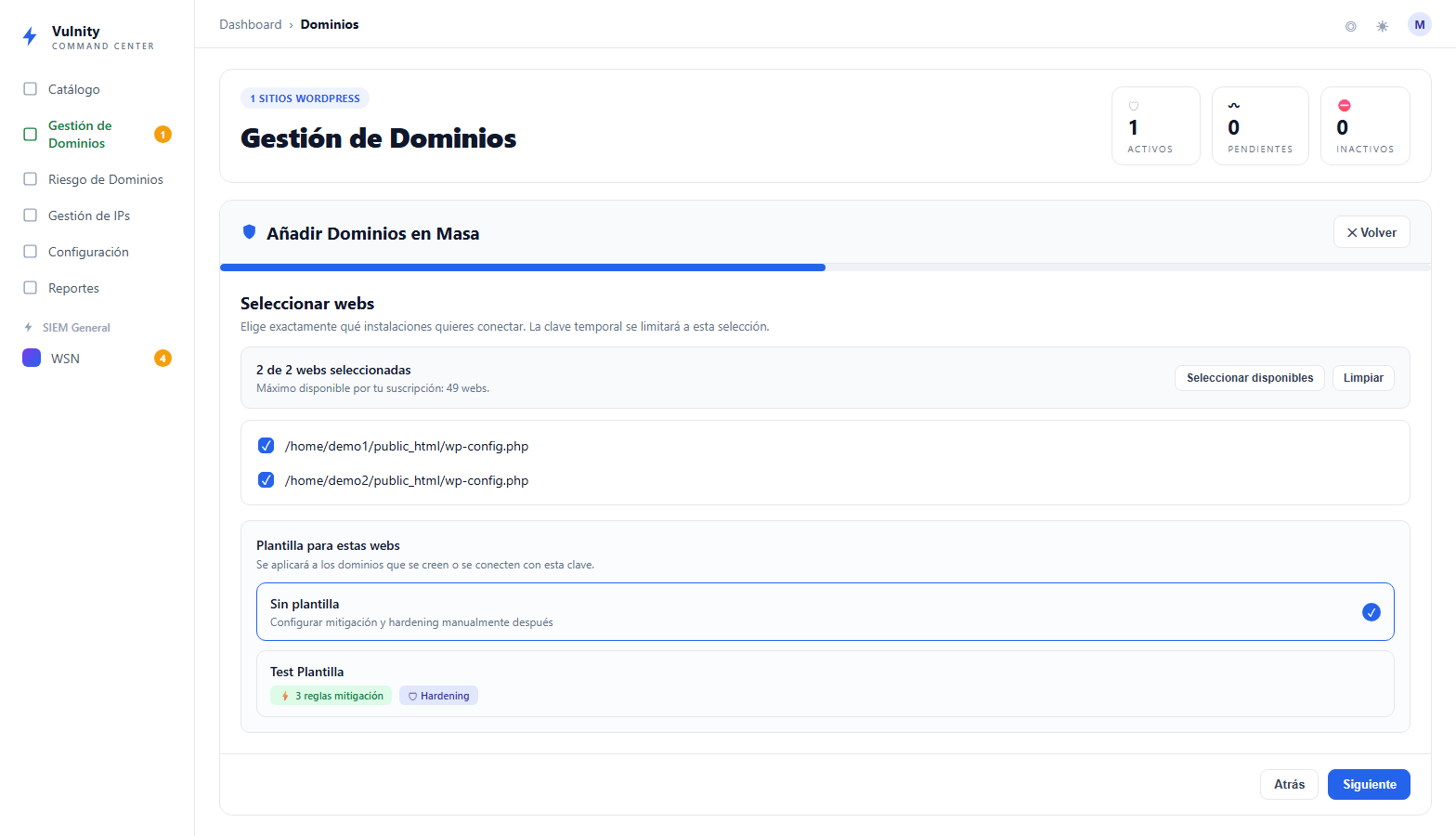Click the blue wizard progress bar
The width and height of the screenshot is (1456, 836).
[x=523, y=268]
